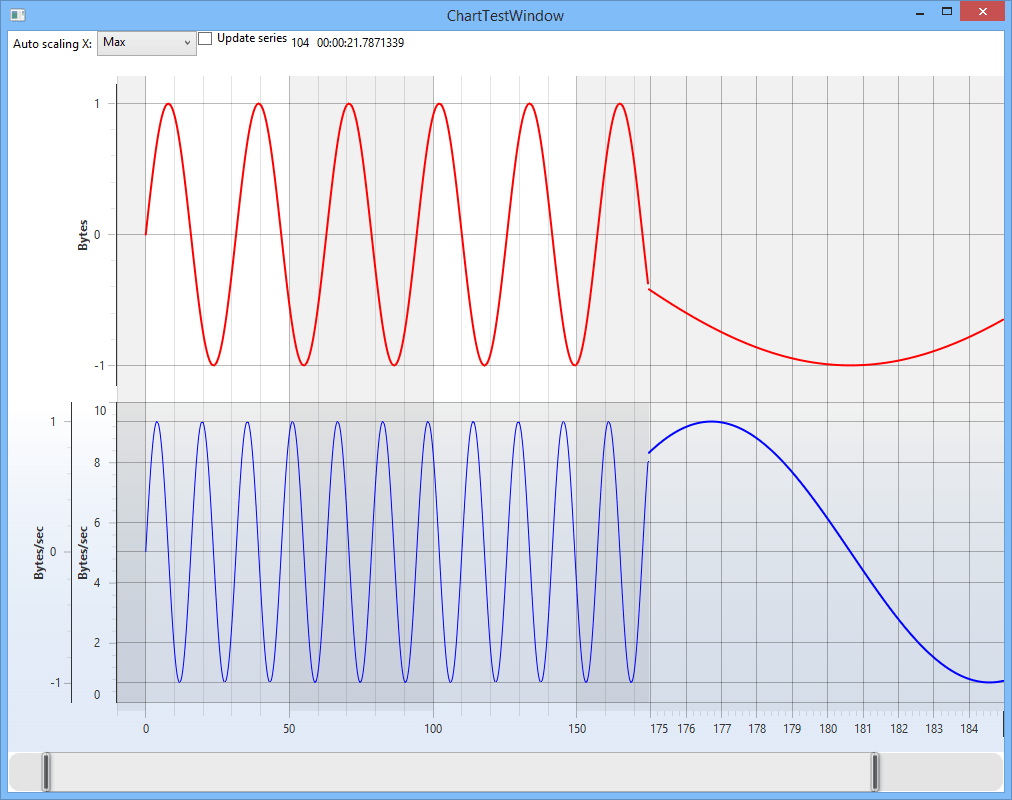
Task: Click the sample counter showing 104
Action: click(298, 42)
